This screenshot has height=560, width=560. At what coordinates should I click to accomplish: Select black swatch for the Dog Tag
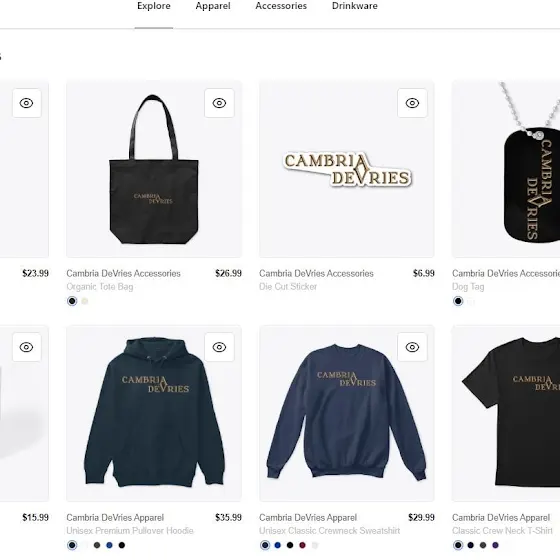458,301
